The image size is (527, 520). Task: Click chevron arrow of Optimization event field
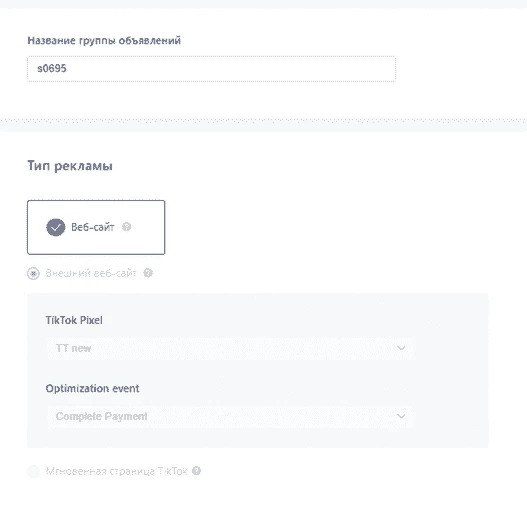401,416
